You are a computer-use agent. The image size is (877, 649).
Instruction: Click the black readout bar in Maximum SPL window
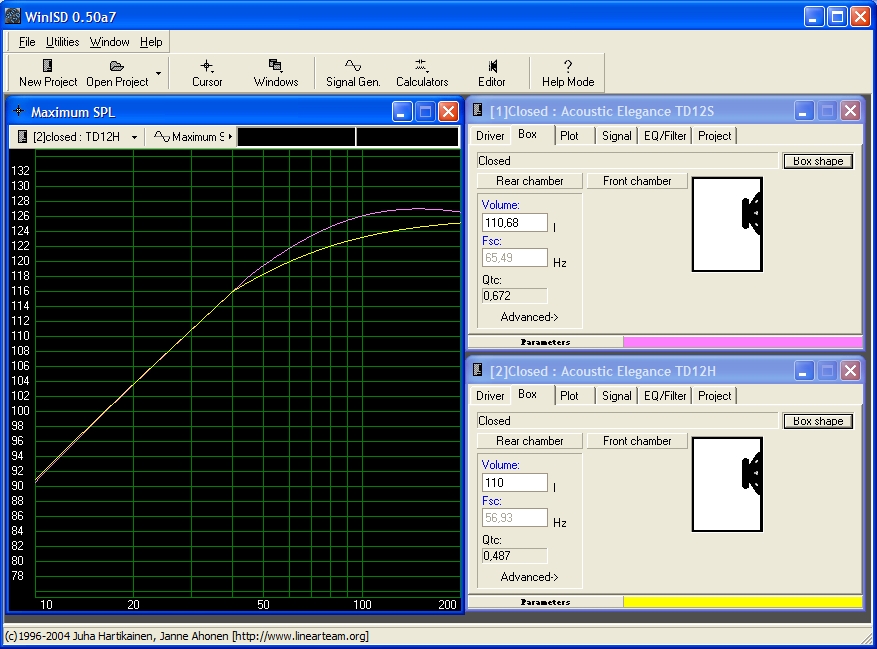point(348,137)
